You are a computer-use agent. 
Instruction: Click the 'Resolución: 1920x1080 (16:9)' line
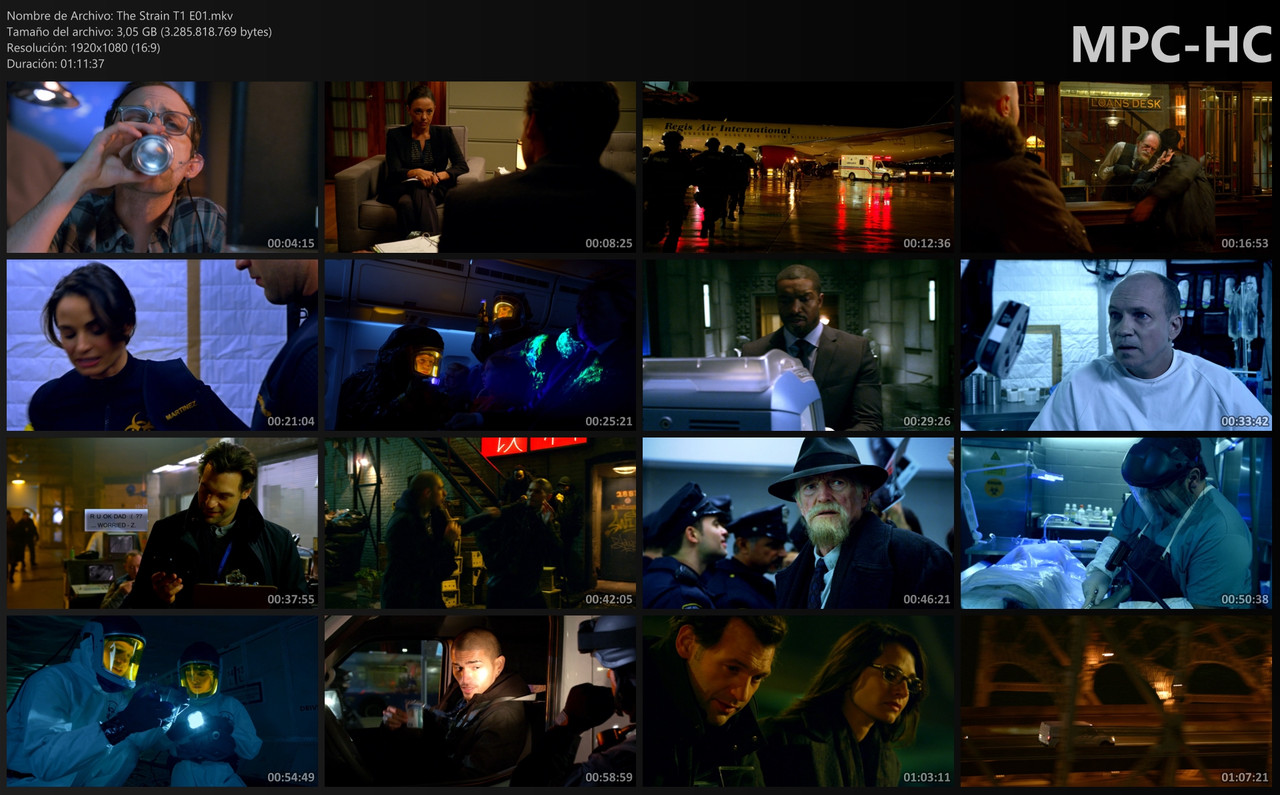coord(83,48)
